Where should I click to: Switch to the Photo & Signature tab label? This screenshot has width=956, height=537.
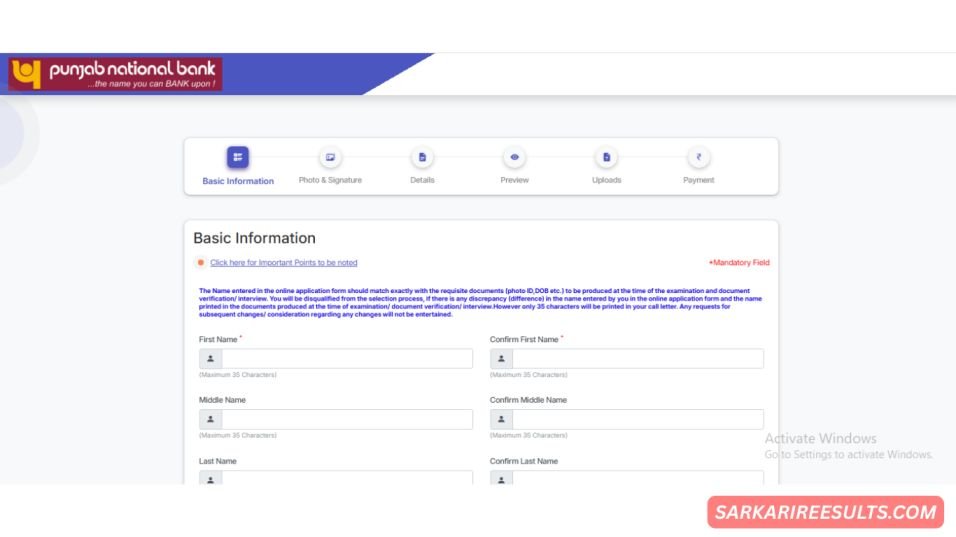[x=330, y=180]
